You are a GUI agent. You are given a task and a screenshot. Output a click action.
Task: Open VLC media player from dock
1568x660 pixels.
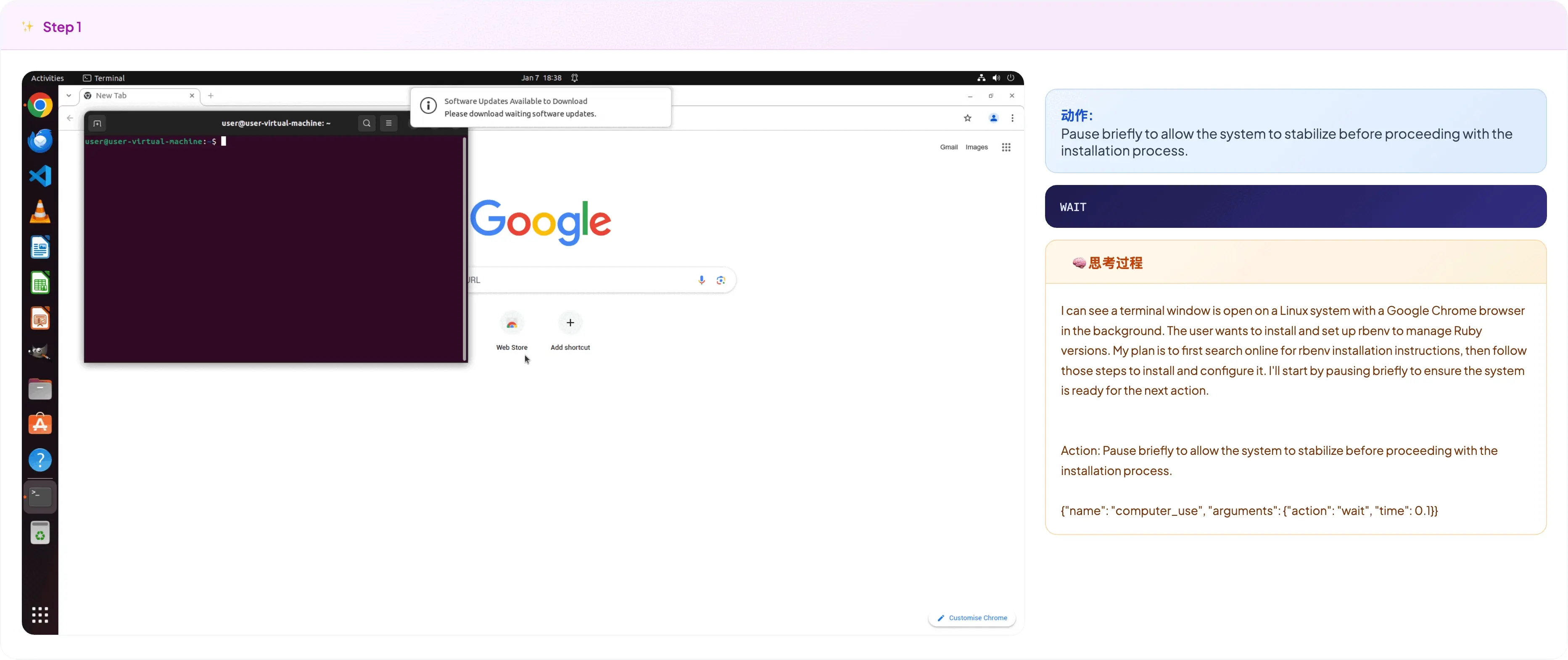pyautogui.click(x=40, y=212)
